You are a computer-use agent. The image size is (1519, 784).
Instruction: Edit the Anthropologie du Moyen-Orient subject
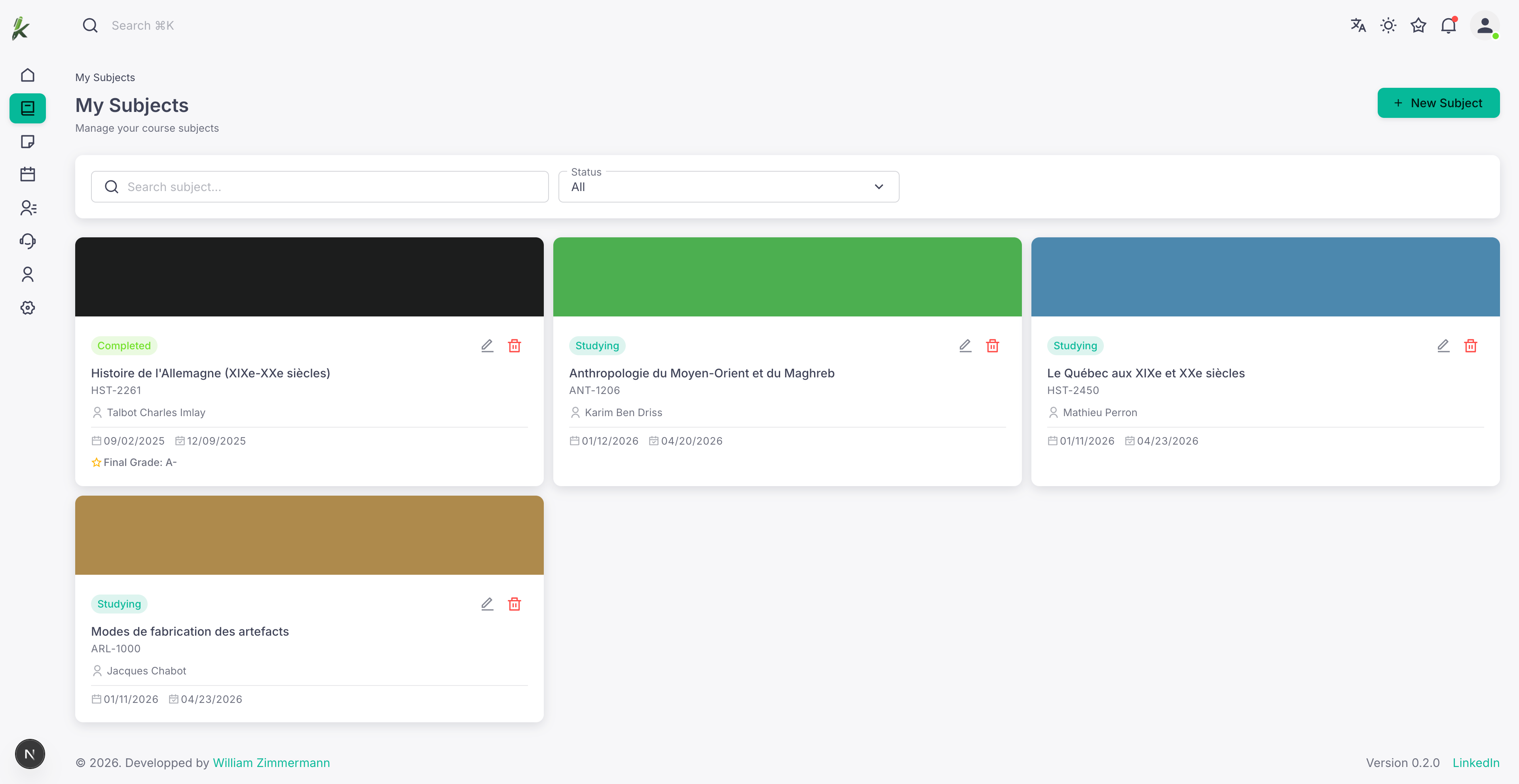(965, 346)
